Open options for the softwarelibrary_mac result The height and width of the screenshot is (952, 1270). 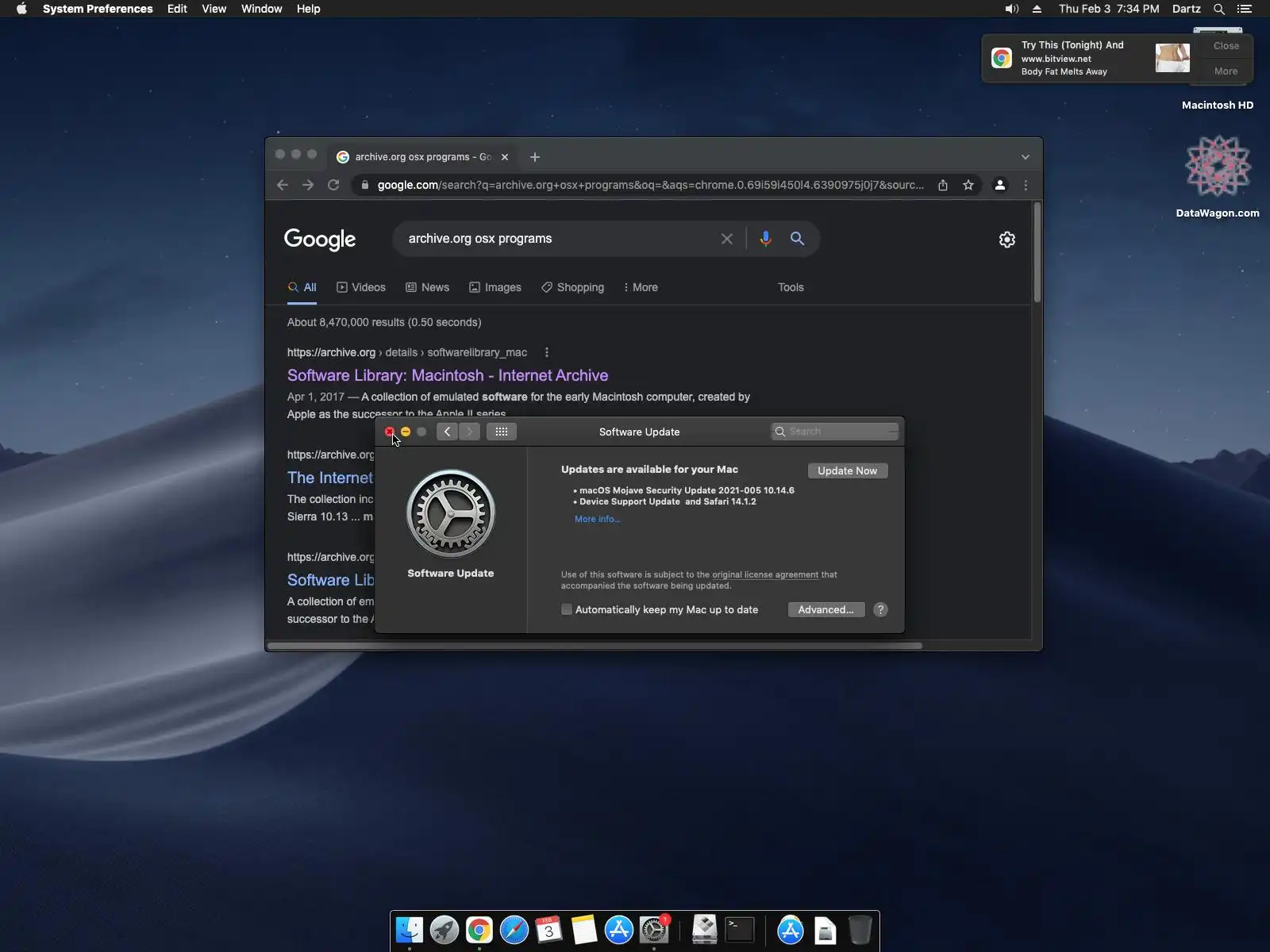pyautogui.click(x=546, y=352)
